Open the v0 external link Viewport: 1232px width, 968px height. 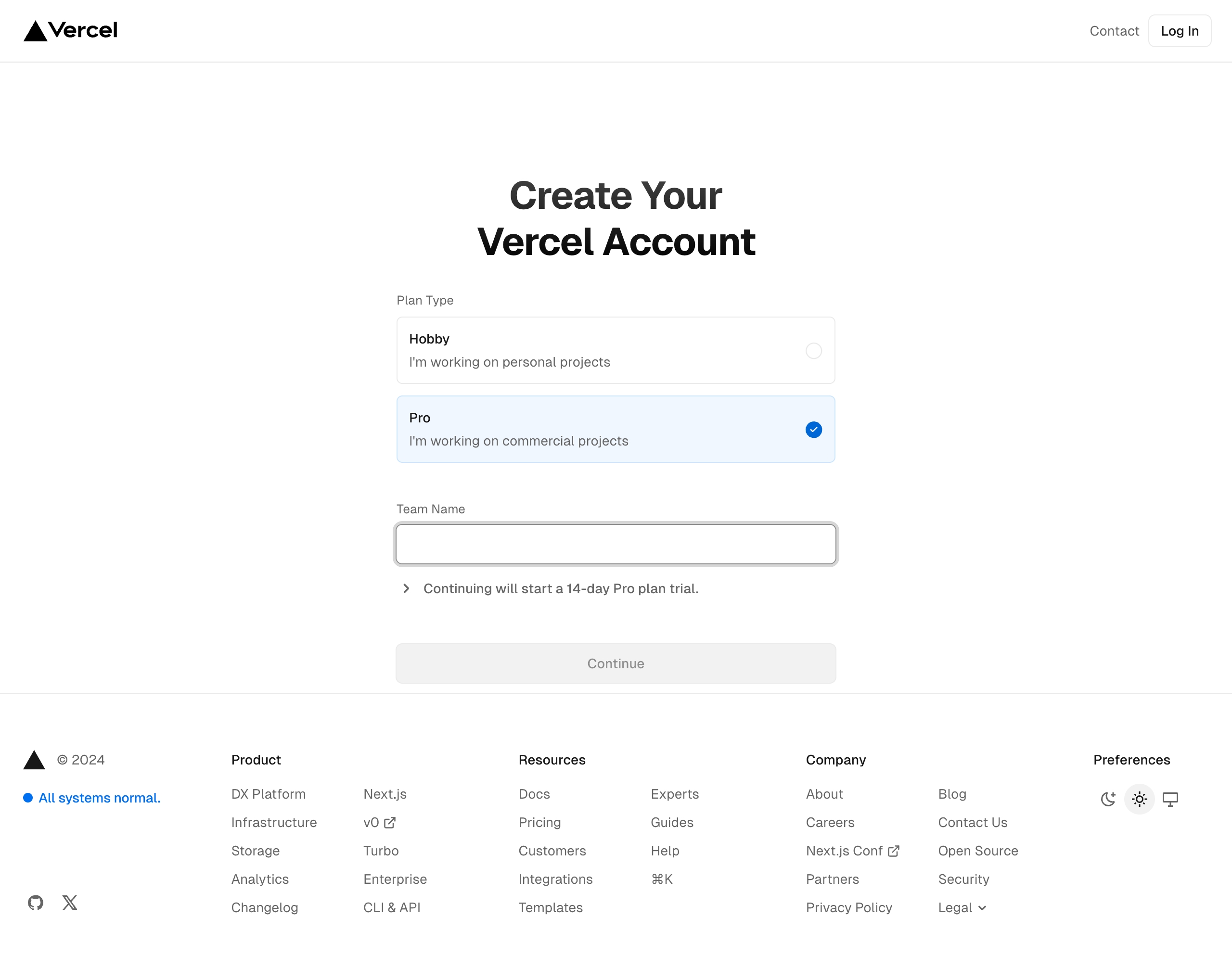pos(379,822)
